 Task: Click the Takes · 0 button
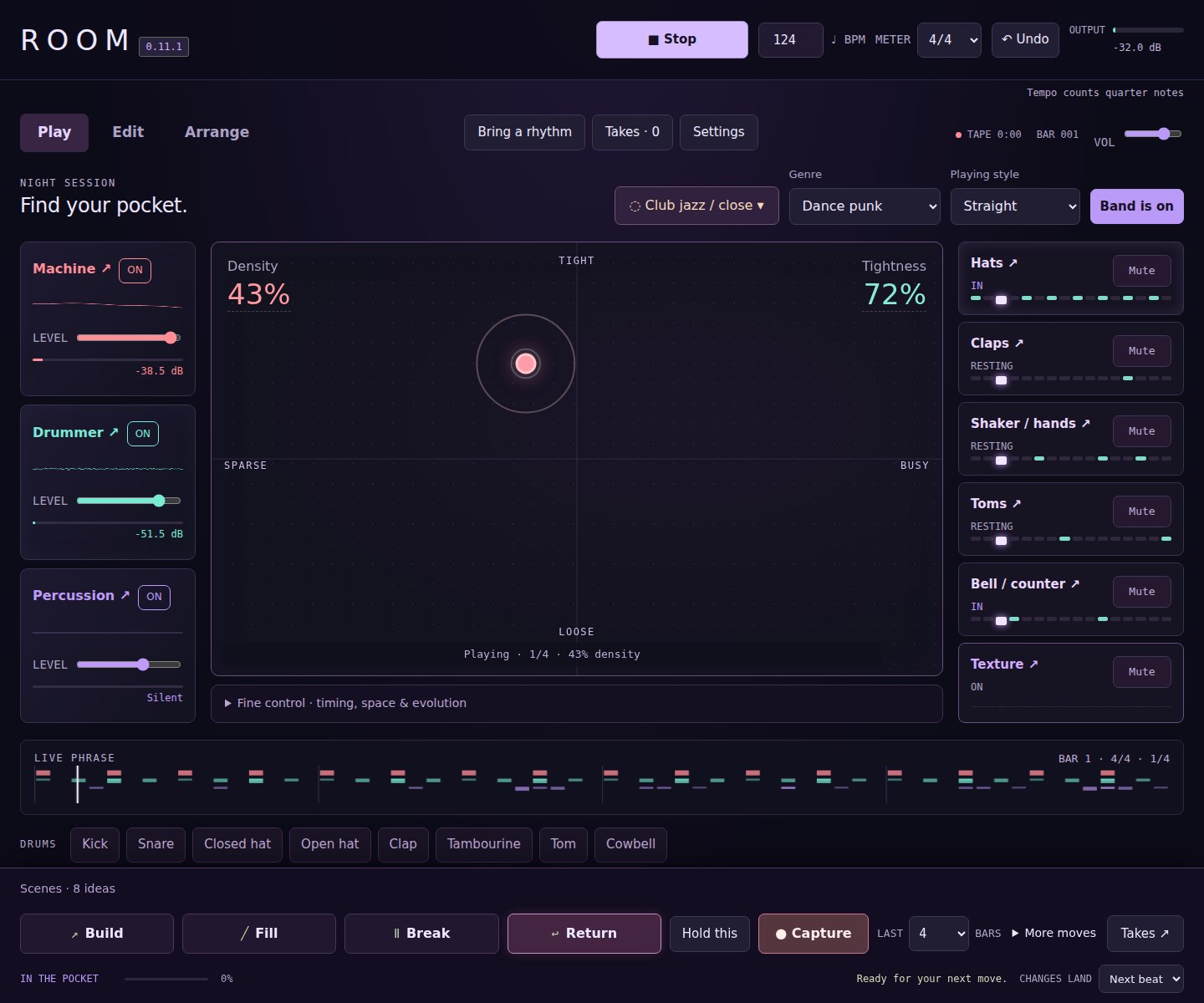632,132
